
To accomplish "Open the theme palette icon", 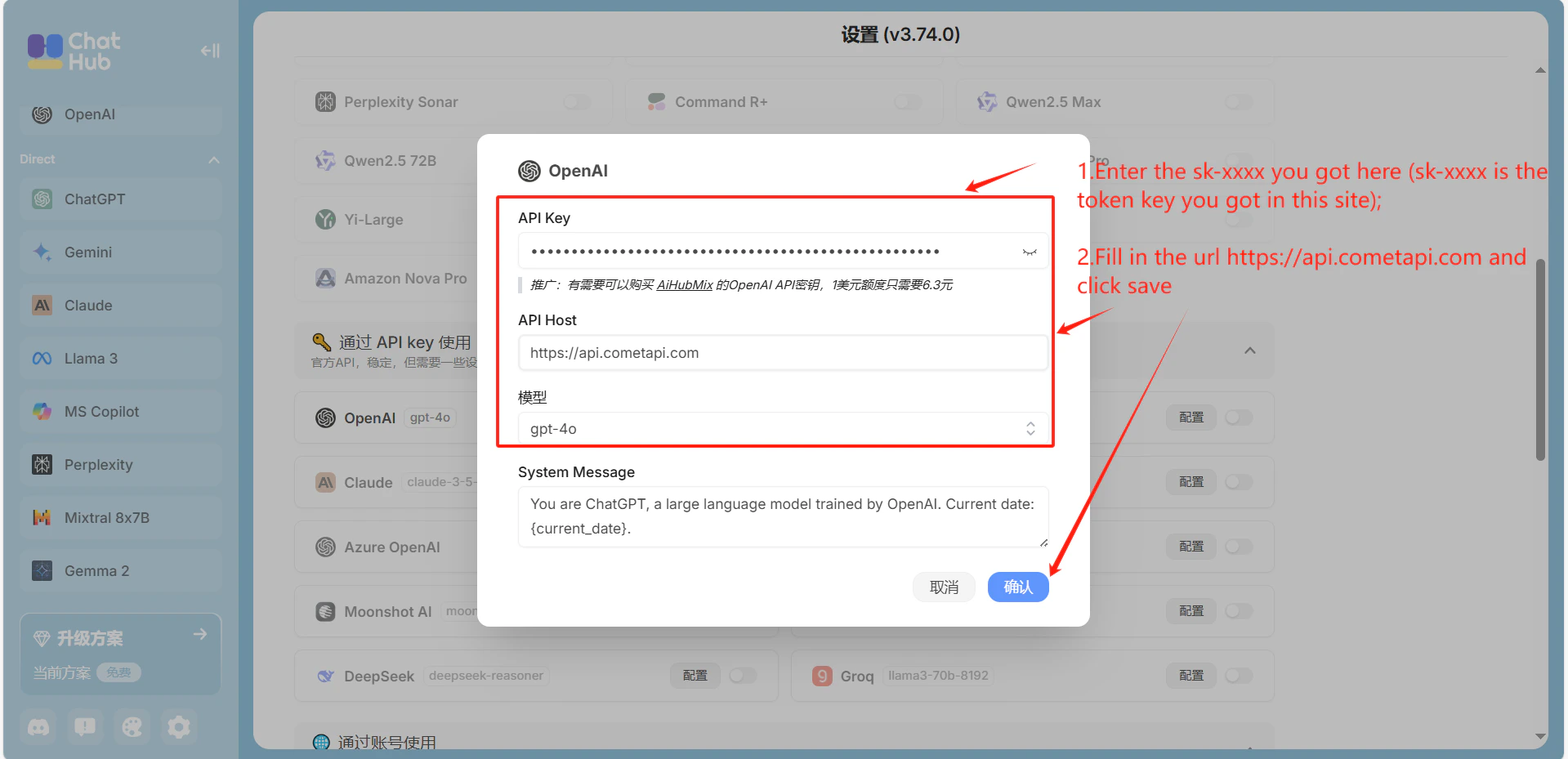I will [x=132, y=727].
